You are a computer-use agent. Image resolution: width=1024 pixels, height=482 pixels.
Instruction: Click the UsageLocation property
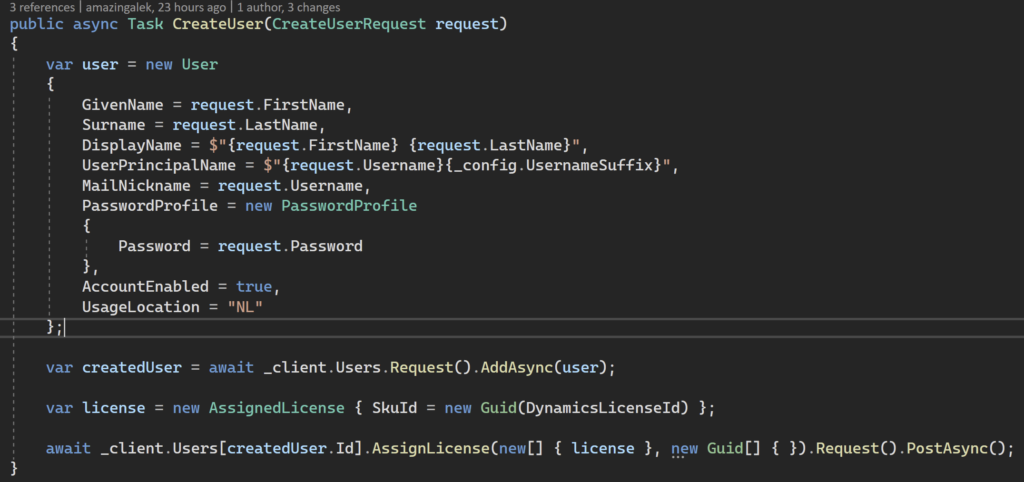[141, 307]
